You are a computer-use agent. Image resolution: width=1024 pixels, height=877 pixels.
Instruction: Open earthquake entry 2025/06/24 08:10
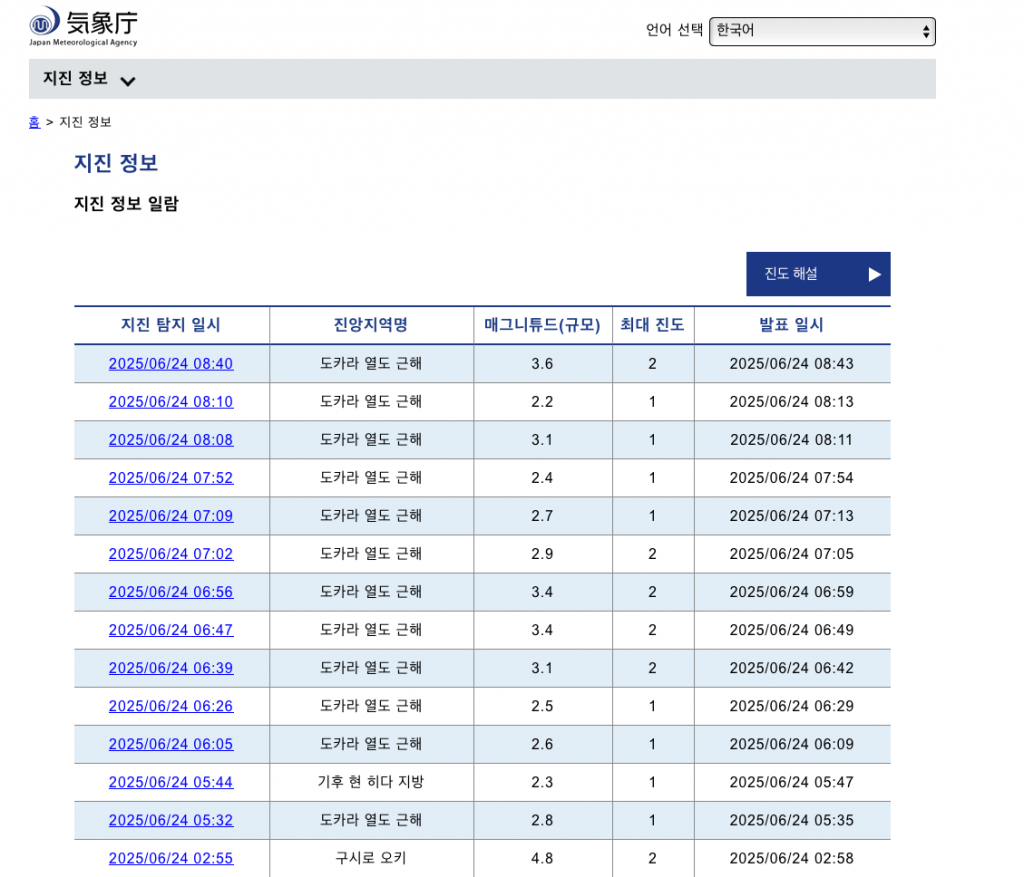coord(171,402)
